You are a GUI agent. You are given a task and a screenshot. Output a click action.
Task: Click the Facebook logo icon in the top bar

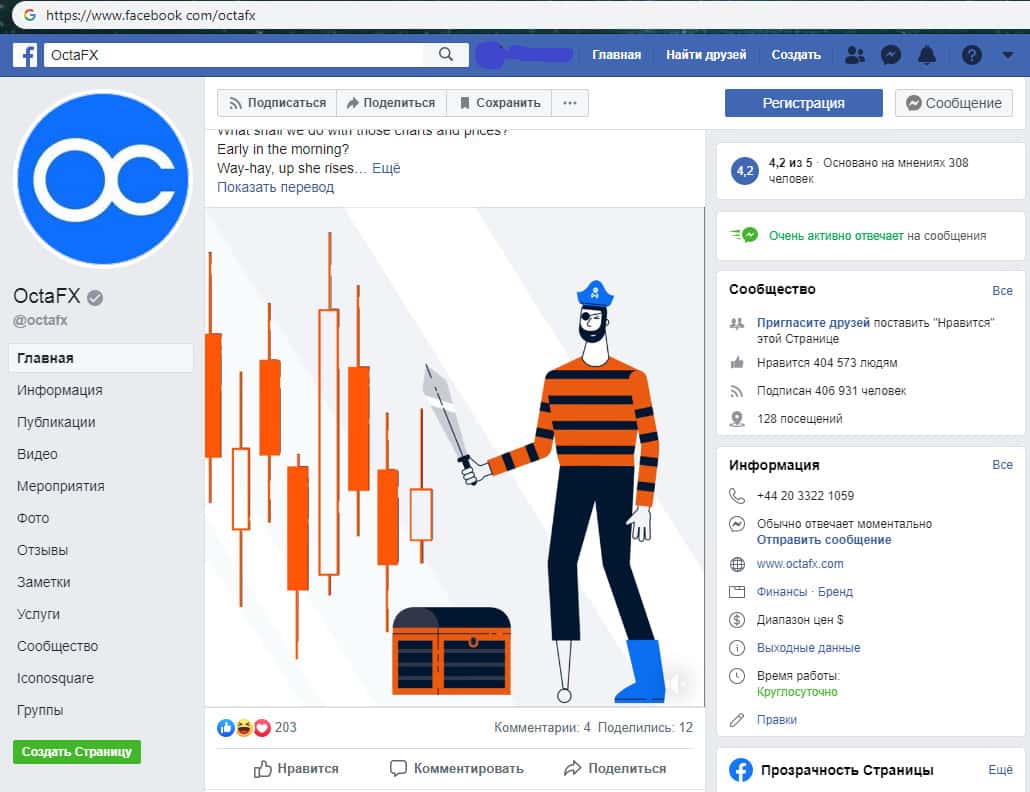pos(25,55)
